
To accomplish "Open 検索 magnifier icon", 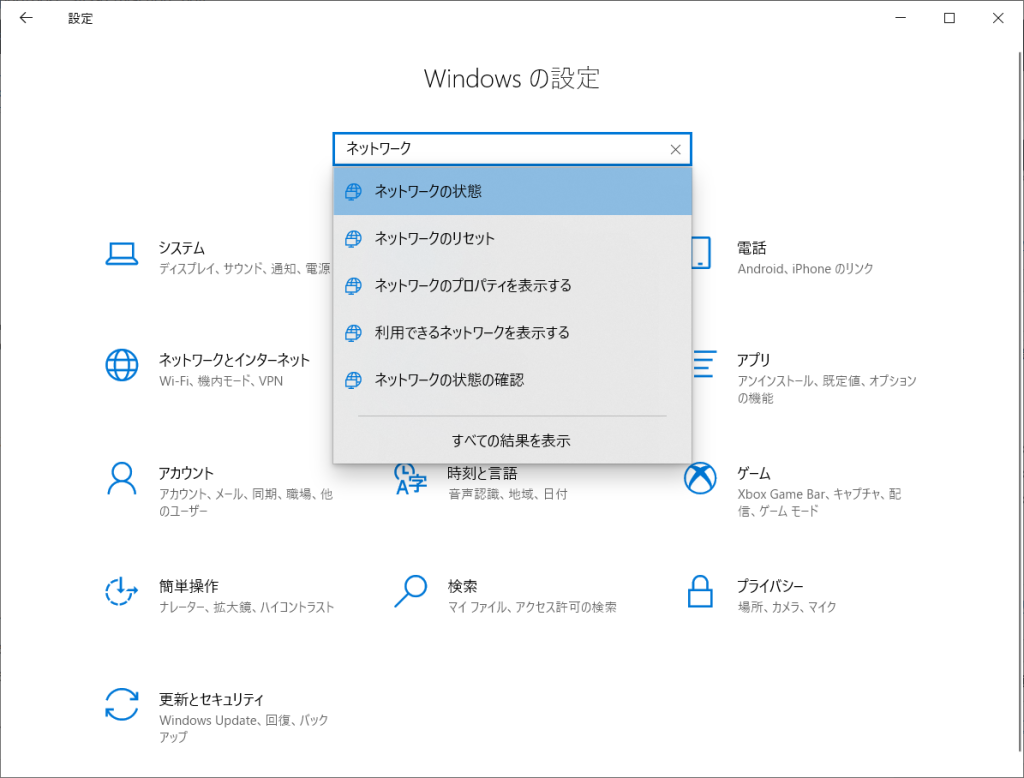I will coord(410,591).
